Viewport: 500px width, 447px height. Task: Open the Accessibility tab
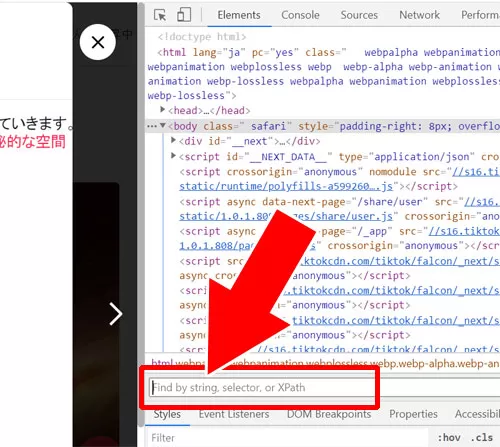(x=477, y=414)
